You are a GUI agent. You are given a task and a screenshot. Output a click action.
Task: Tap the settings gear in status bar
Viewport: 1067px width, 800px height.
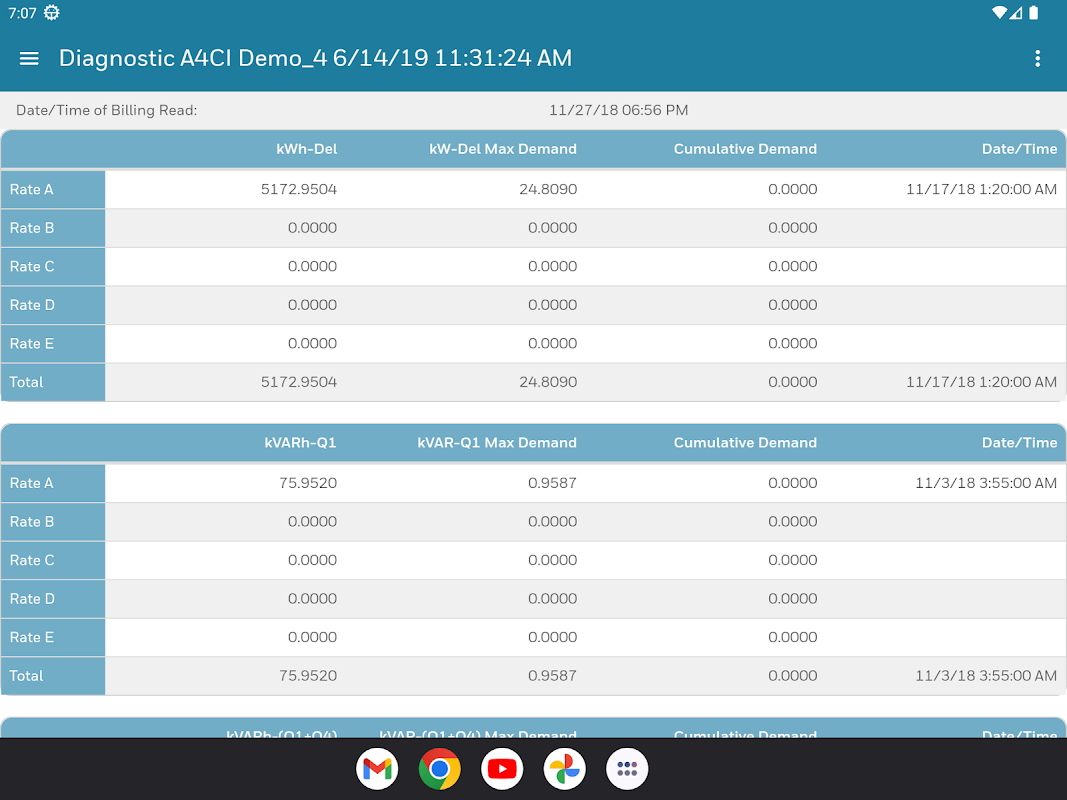[x=52, y=13]
